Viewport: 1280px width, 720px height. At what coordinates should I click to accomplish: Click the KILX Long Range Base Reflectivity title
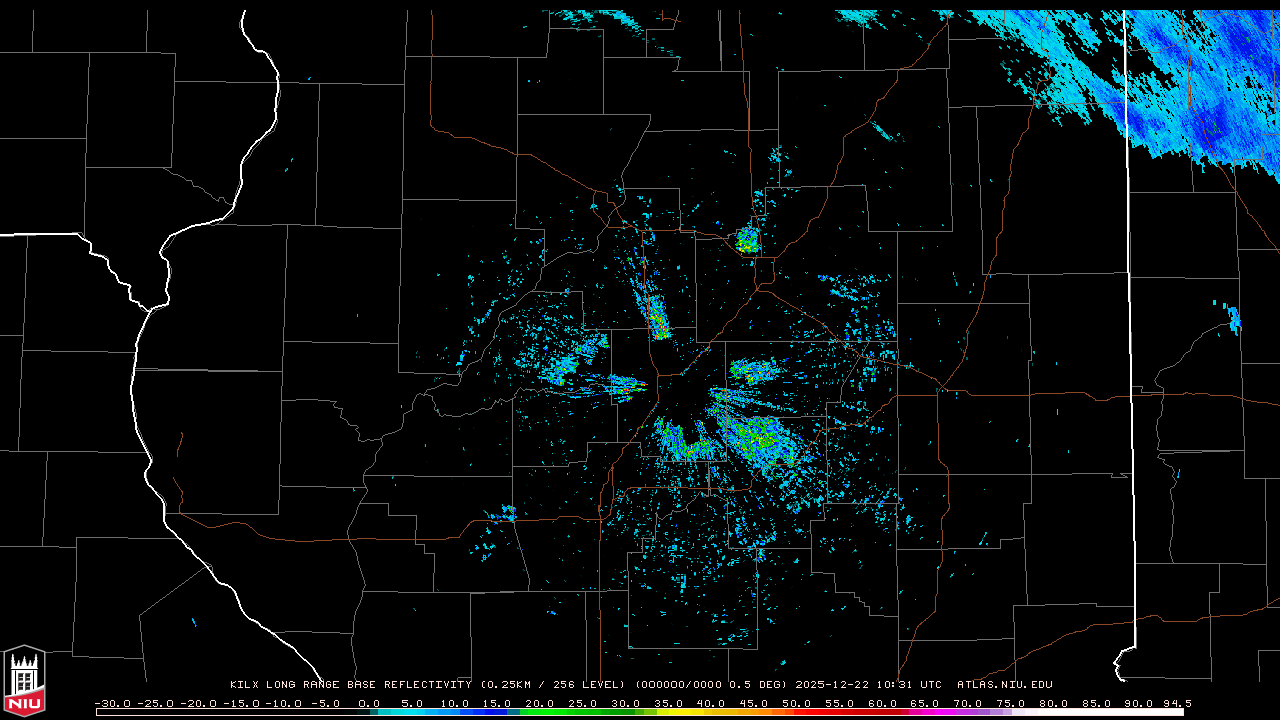350,685
